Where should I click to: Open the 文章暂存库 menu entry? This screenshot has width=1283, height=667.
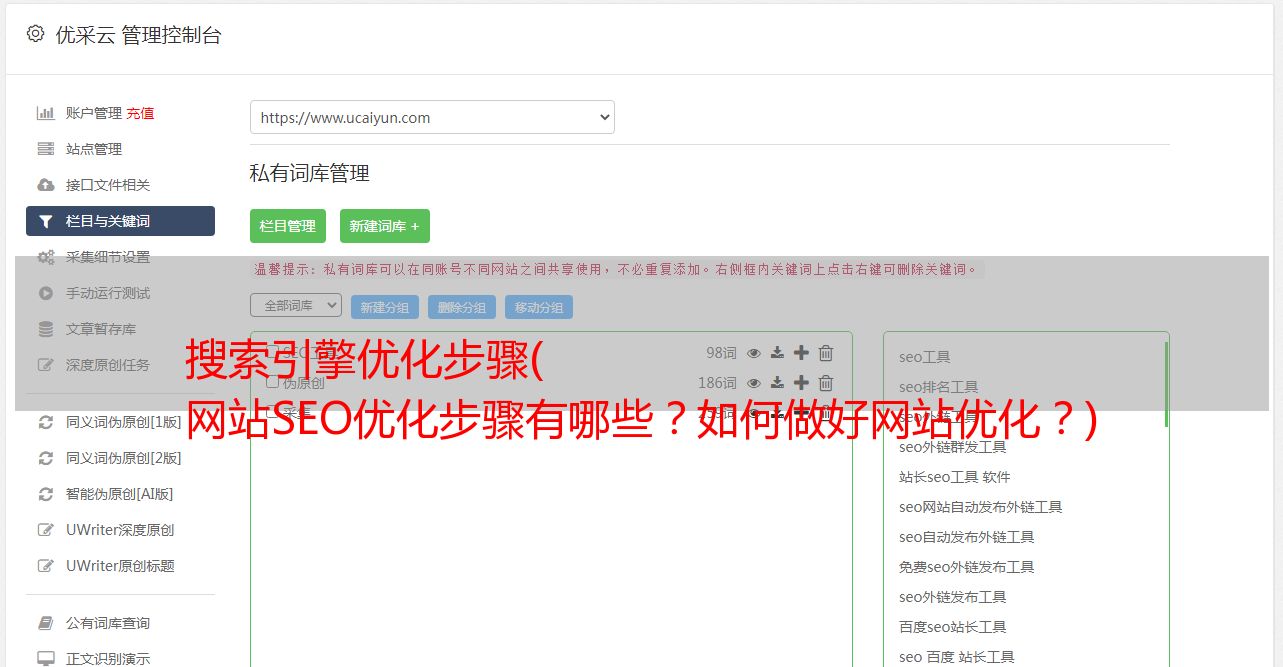[101, 329]
